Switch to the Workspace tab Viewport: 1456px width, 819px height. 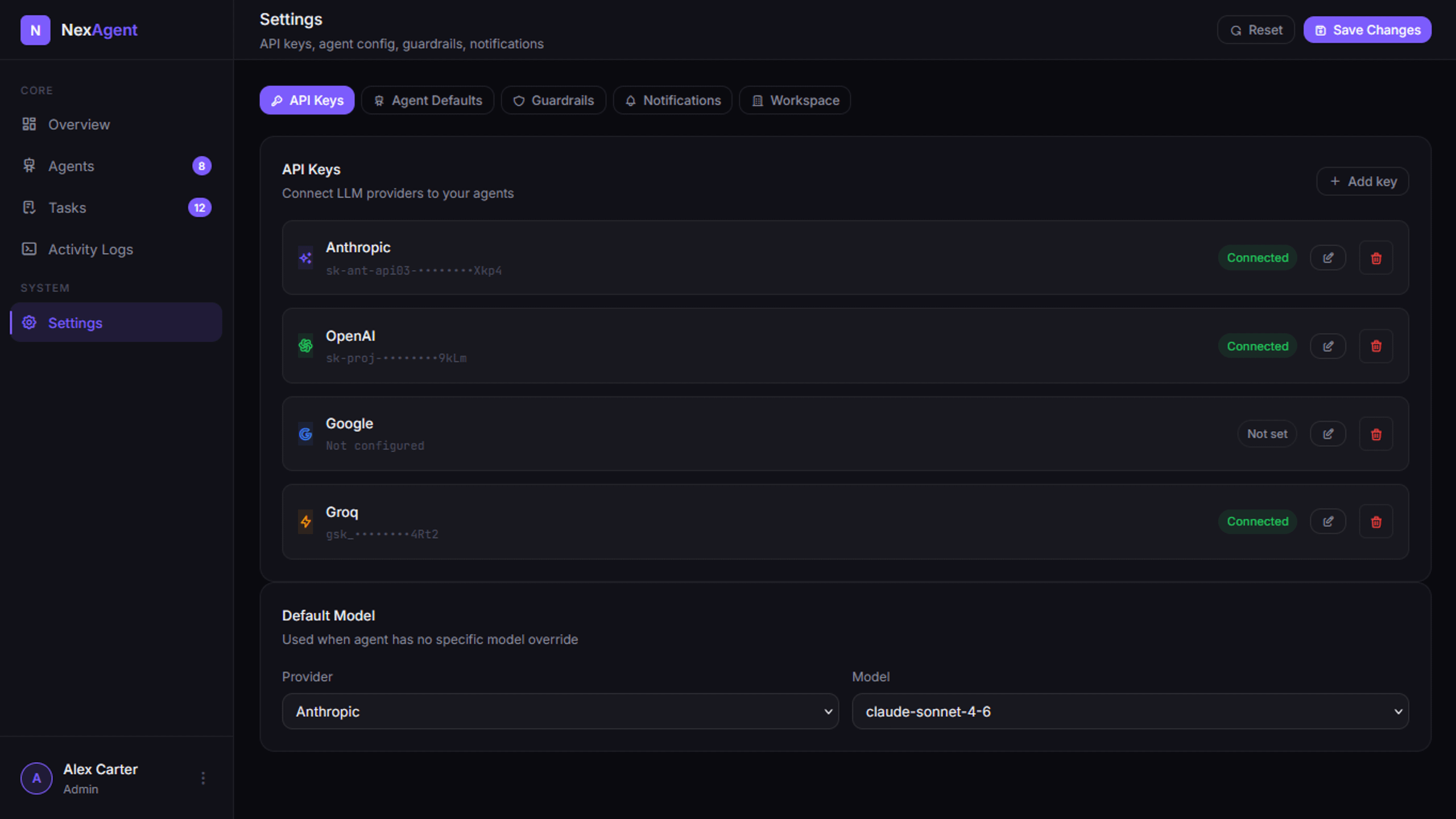795,100
